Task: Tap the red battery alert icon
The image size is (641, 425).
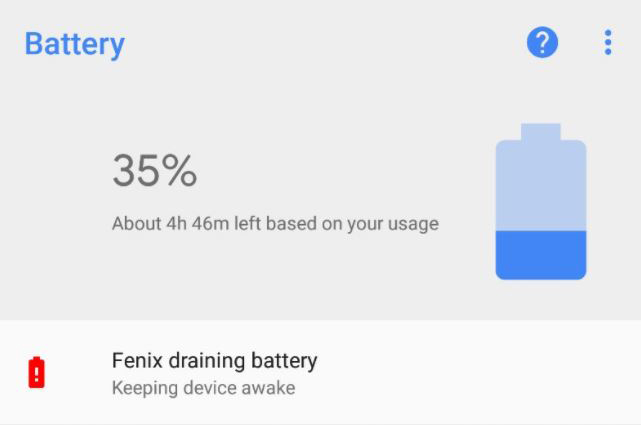Action: [x=37, y=372]
